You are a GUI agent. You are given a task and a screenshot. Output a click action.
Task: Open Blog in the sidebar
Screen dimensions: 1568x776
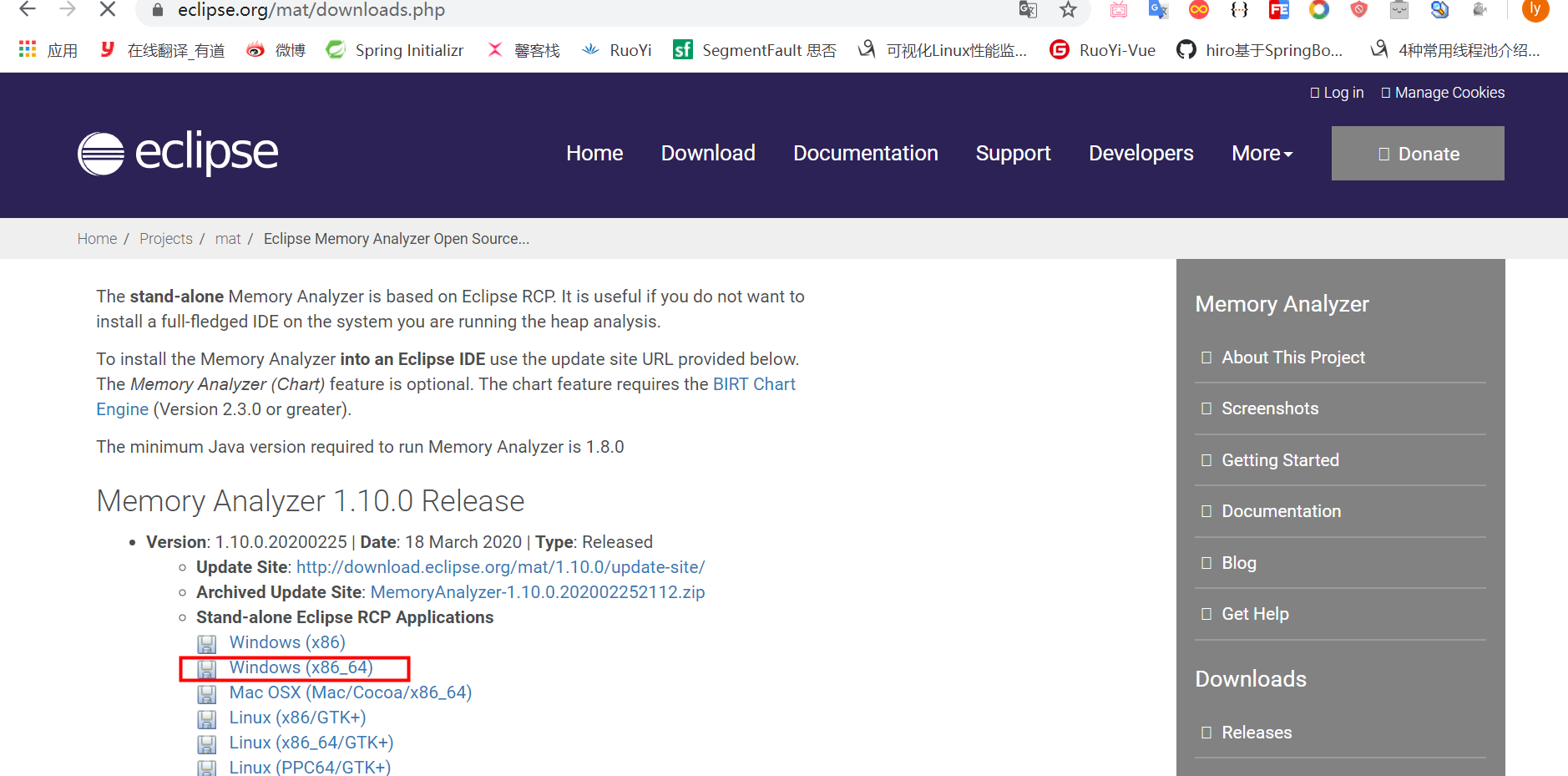[x=1239, y=563]
